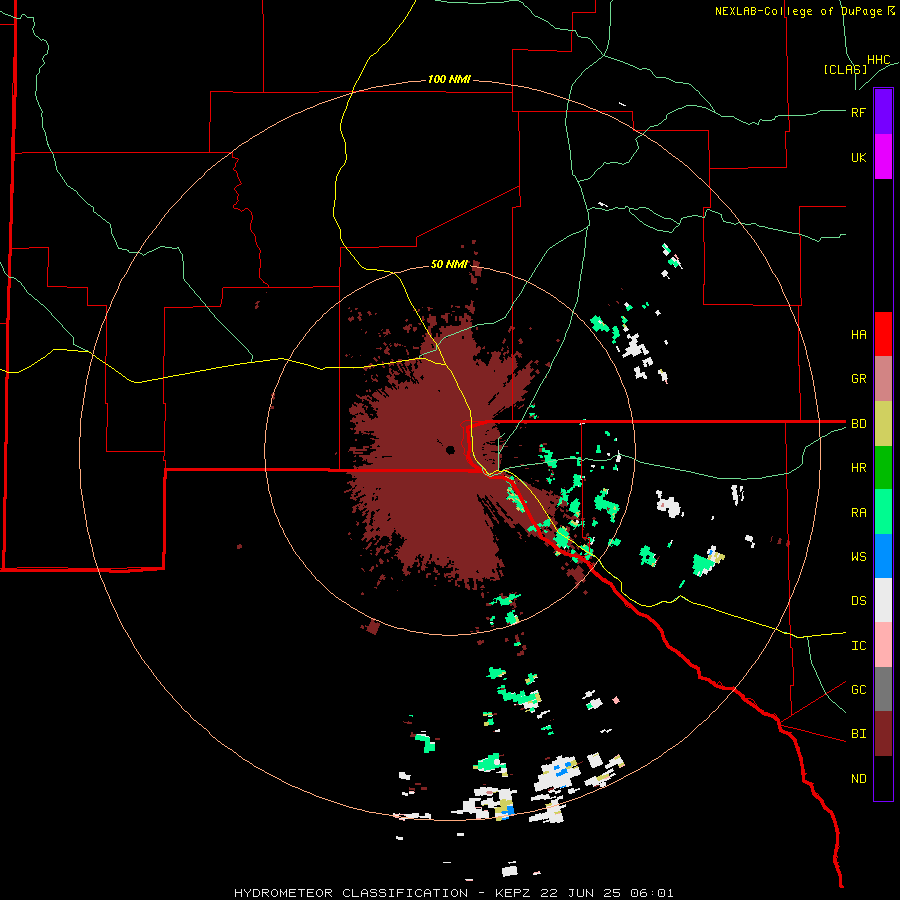Click the IC legend label
This screenshot has width=900, height=900.
(859, 645)
